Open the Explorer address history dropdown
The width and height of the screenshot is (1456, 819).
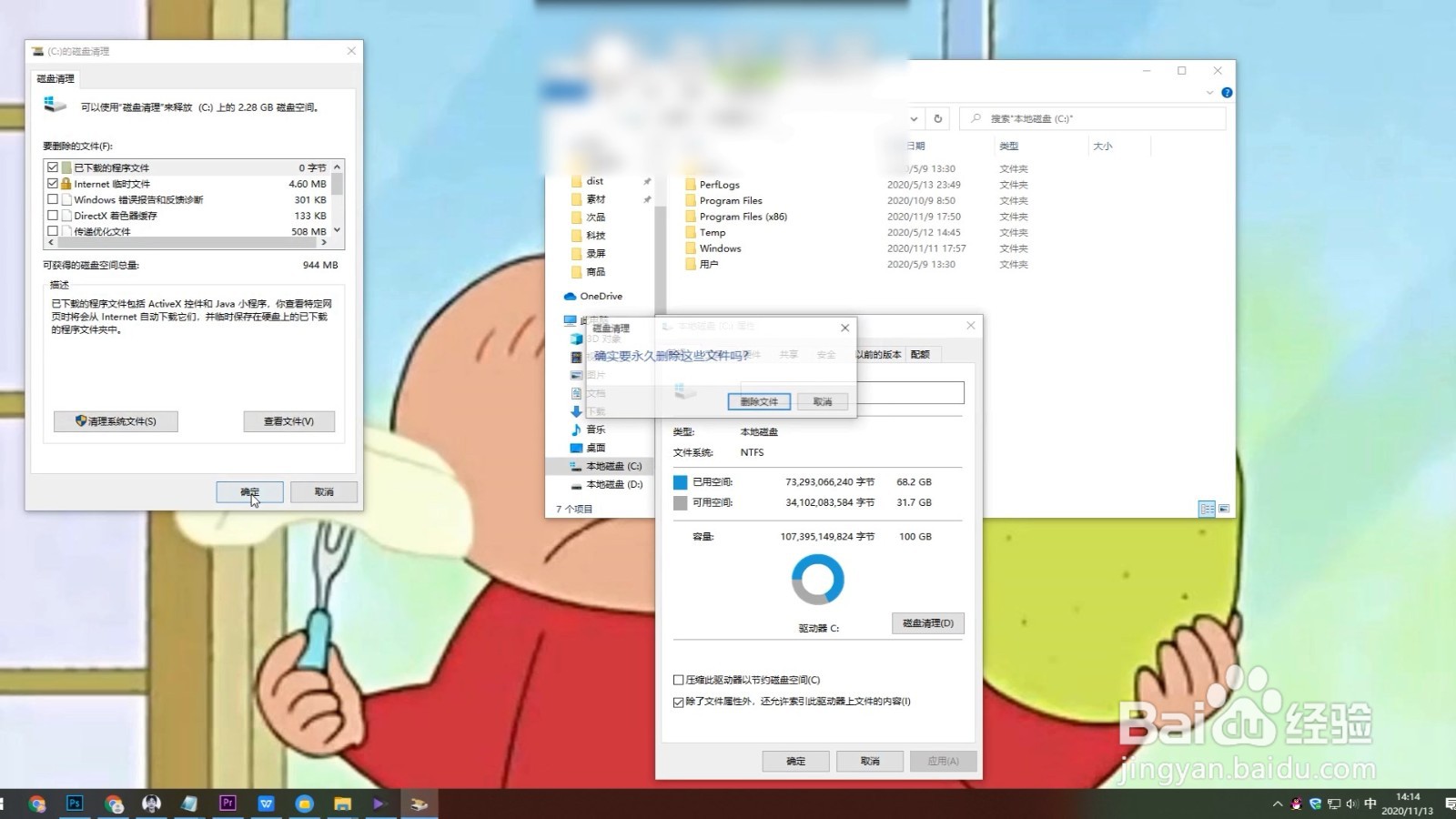click(x=915, y=118)
